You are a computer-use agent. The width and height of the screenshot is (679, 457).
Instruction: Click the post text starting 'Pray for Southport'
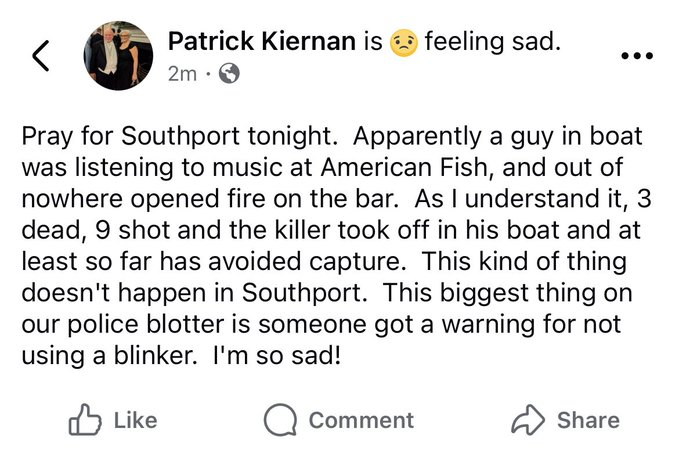336,246
